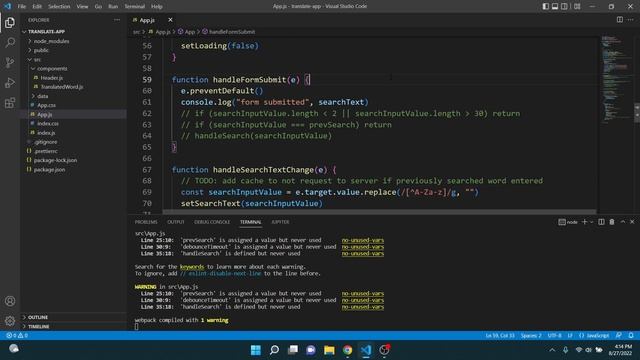
Task: Toggle primary sidebar layout icon
Action: [x=546, y=7]
